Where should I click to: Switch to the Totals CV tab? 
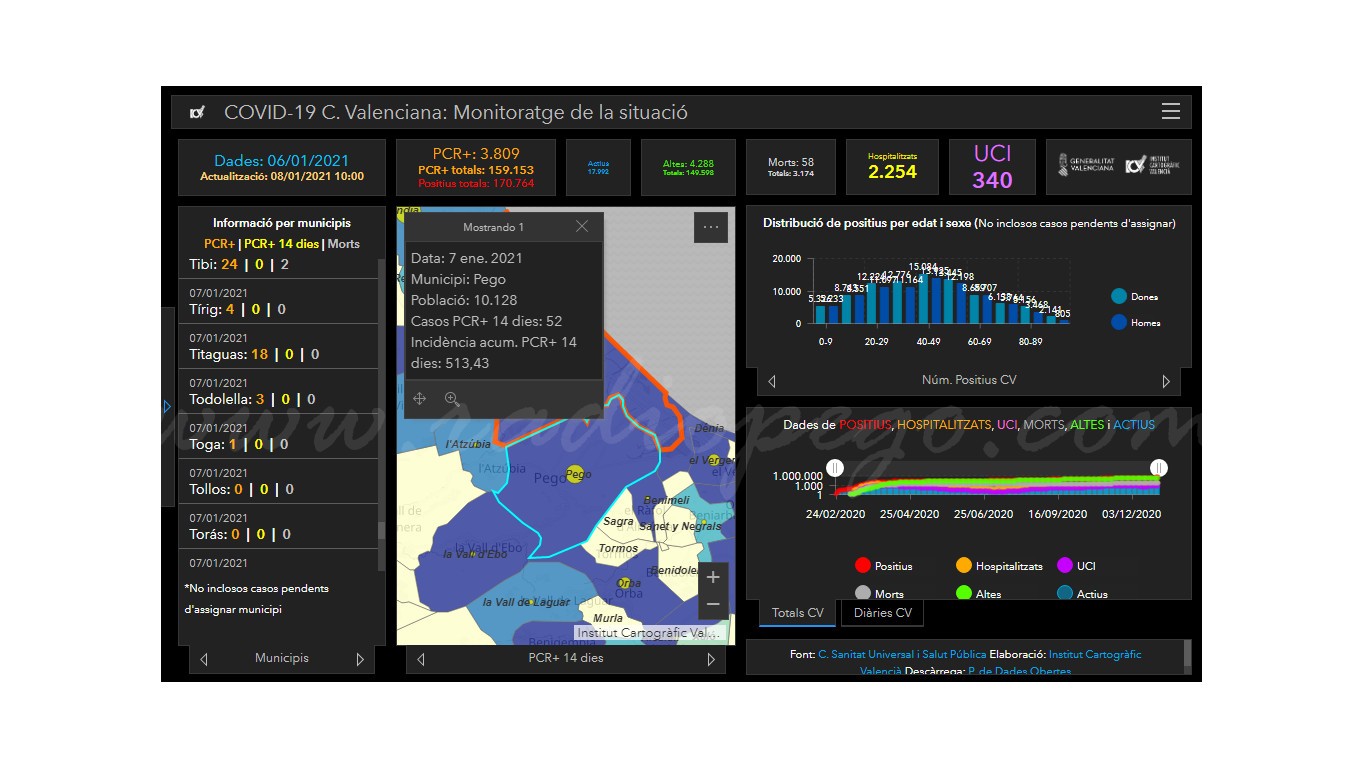pyautogui.click(x=798, y=613)
